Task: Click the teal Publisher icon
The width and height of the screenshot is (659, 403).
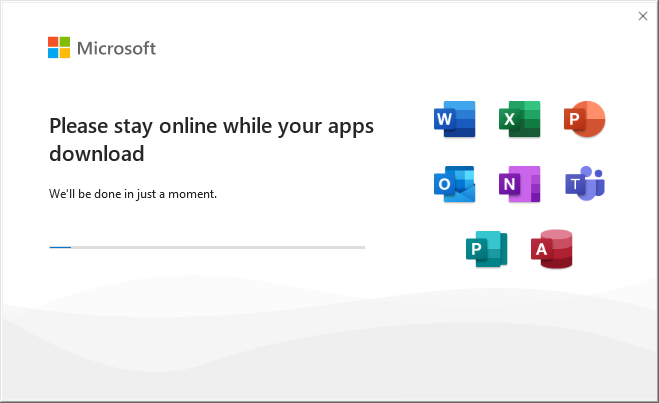Action: [487, 249]
